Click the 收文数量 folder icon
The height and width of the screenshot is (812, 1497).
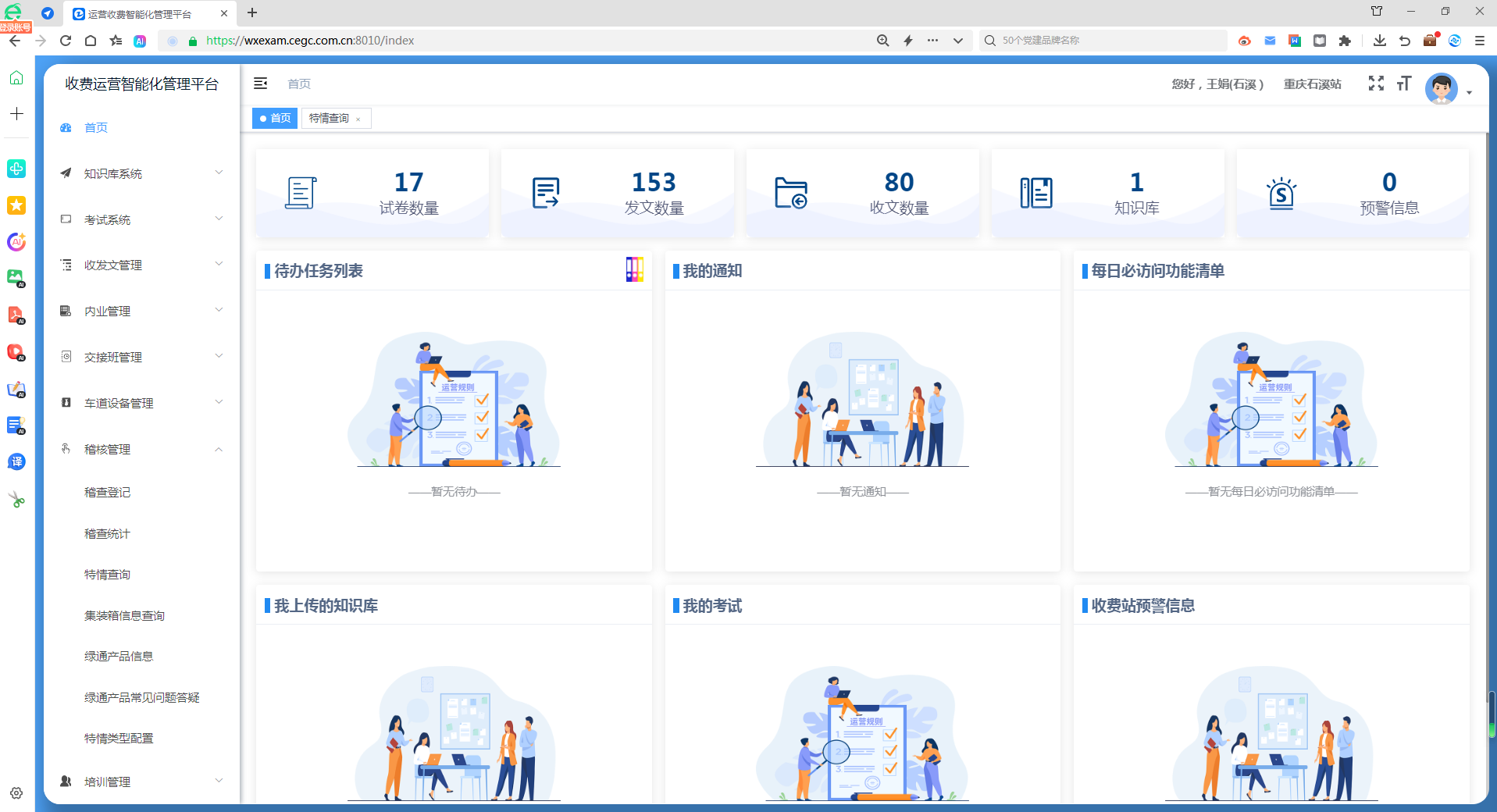790,193
